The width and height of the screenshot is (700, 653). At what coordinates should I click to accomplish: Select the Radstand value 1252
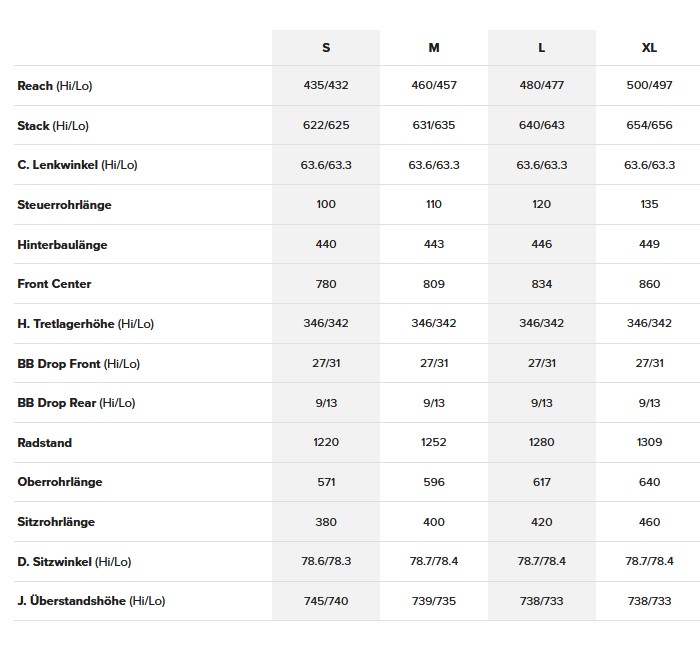(x=434, y=442)
